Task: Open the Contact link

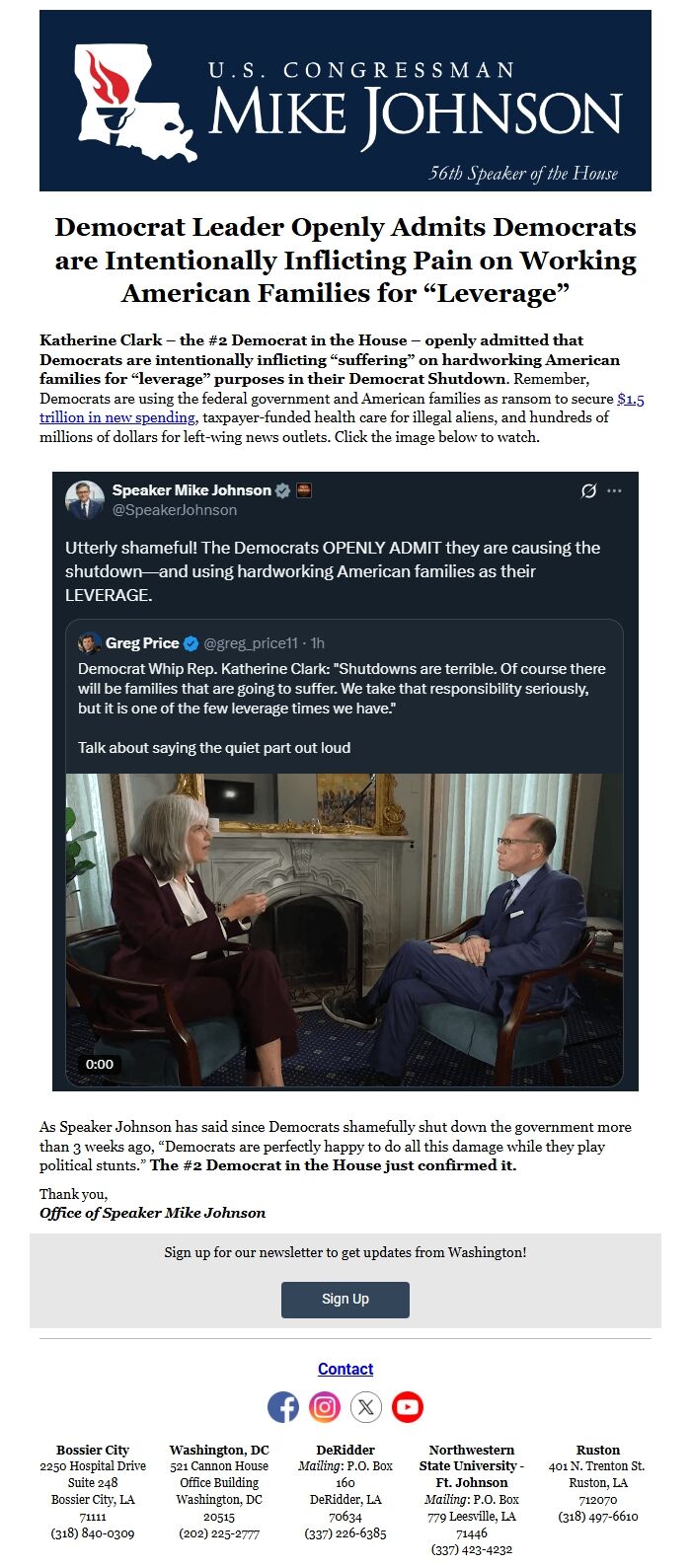Action: pos(345,1369)
